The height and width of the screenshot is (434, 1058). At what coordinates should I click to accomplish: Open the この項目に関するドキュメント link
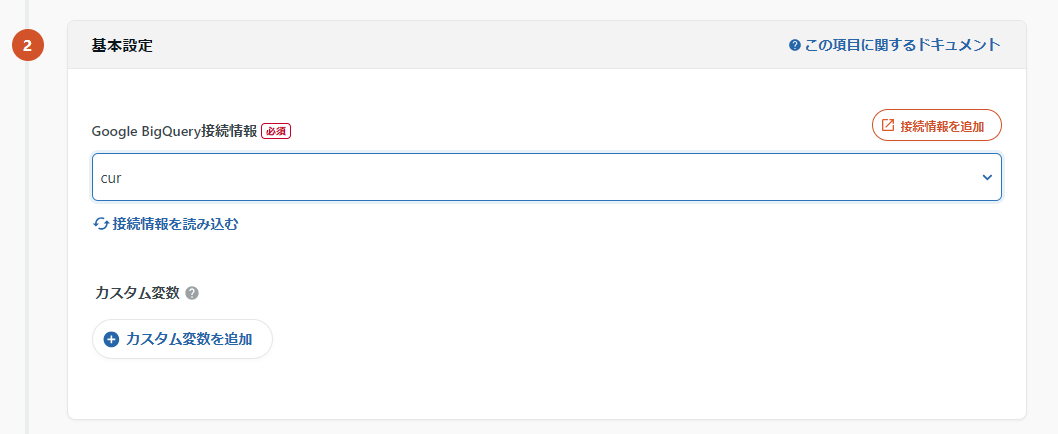click(x=902, y=45)
